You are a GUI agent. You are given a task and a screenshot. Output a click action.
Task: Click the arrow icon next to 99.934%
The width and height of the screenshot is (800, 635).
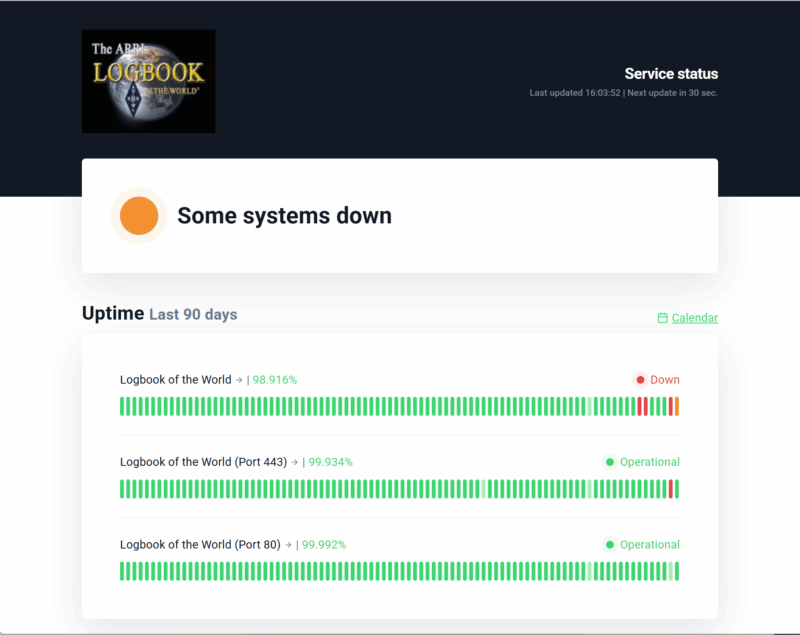click(x=294, y=463)
